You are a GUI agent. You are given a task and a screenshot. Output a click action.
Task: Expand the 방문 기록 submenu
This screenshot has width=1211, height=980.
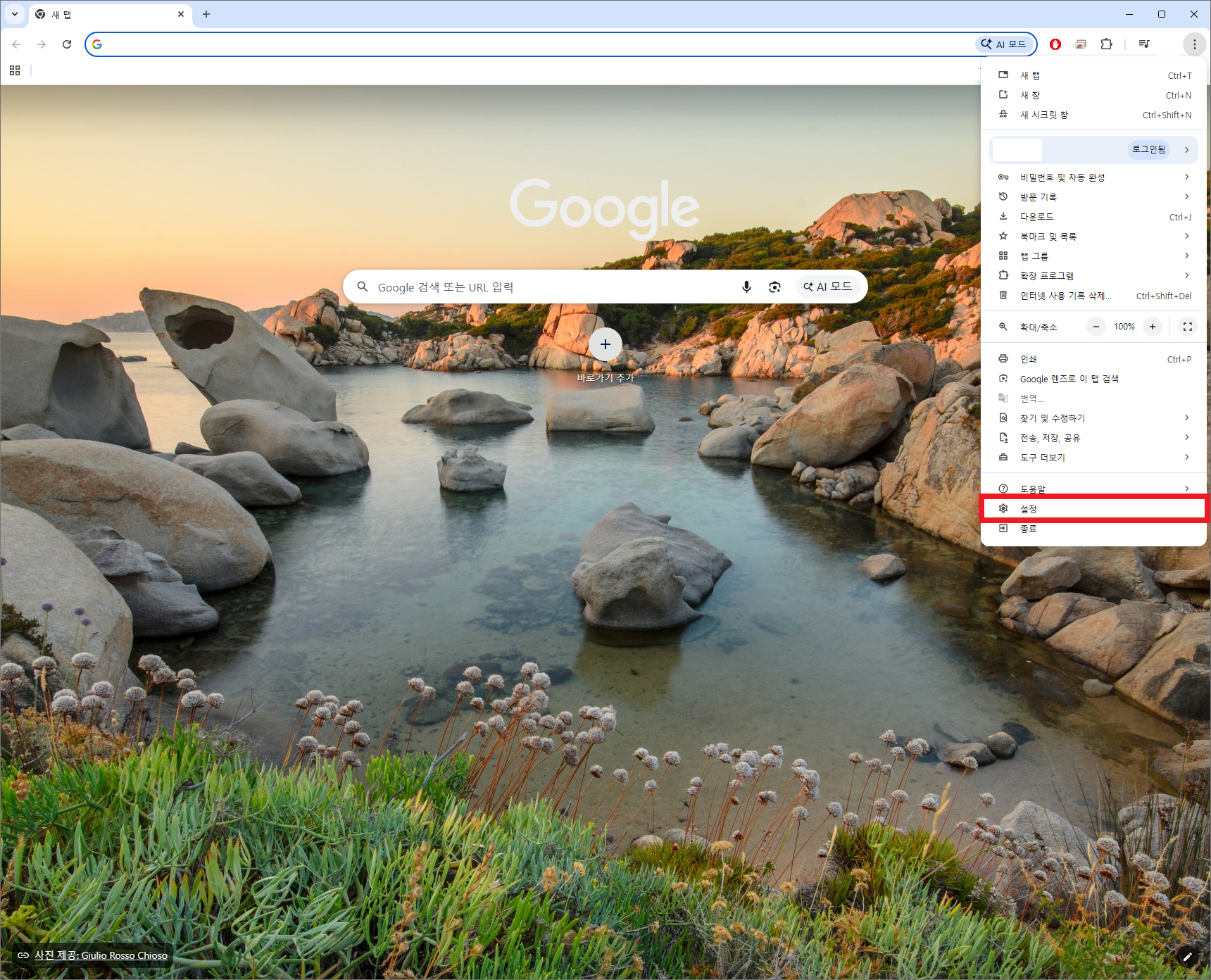[x=1094, y=197]
